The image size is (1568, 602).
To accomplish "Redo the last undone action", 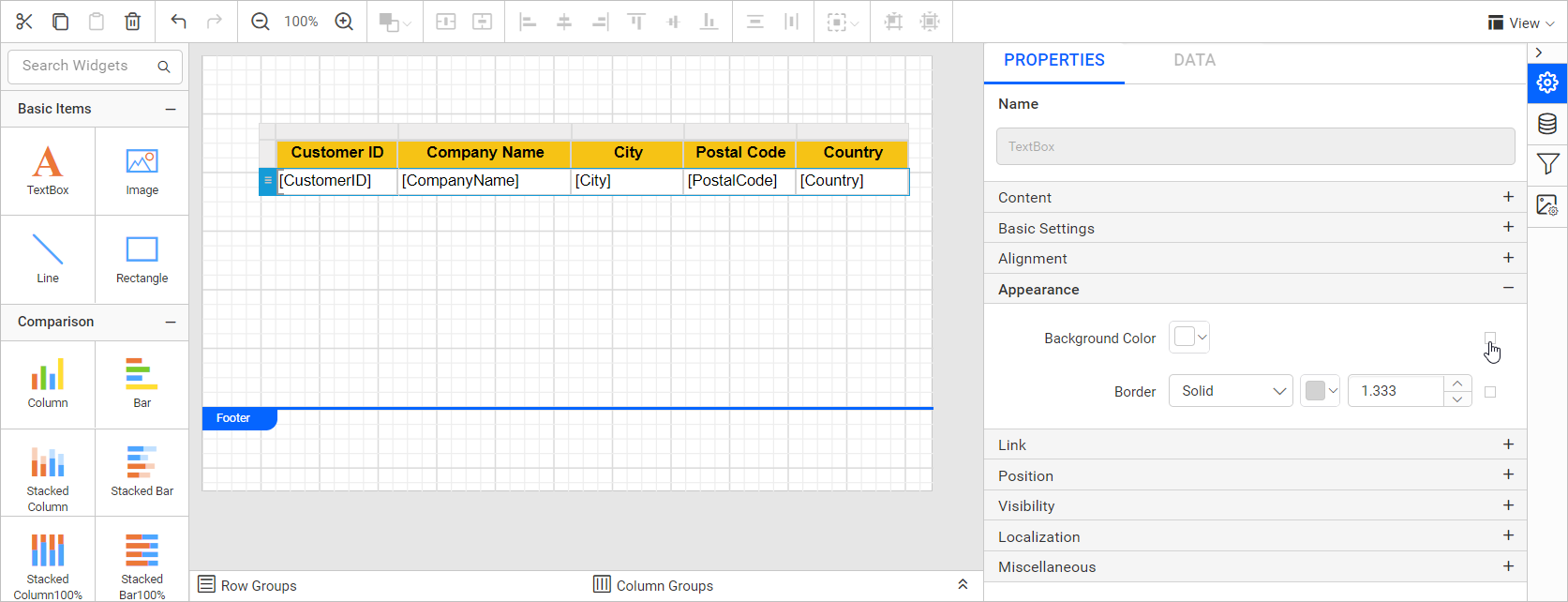I will [214, 22].
